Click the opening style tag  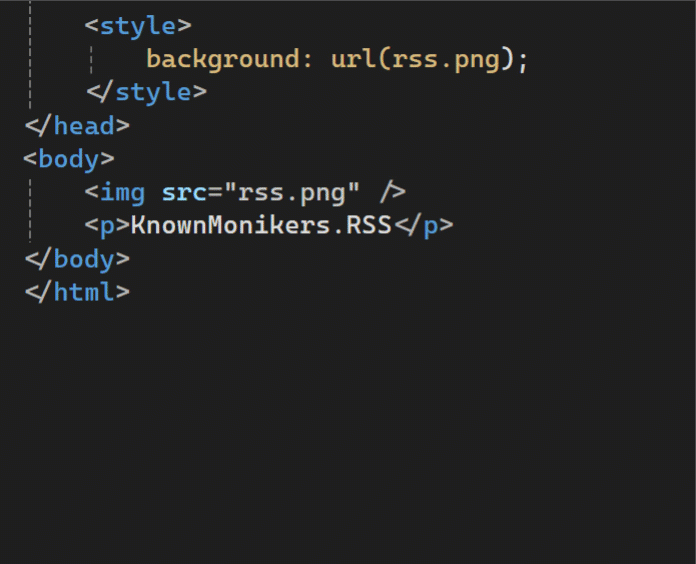click(137, 25)
